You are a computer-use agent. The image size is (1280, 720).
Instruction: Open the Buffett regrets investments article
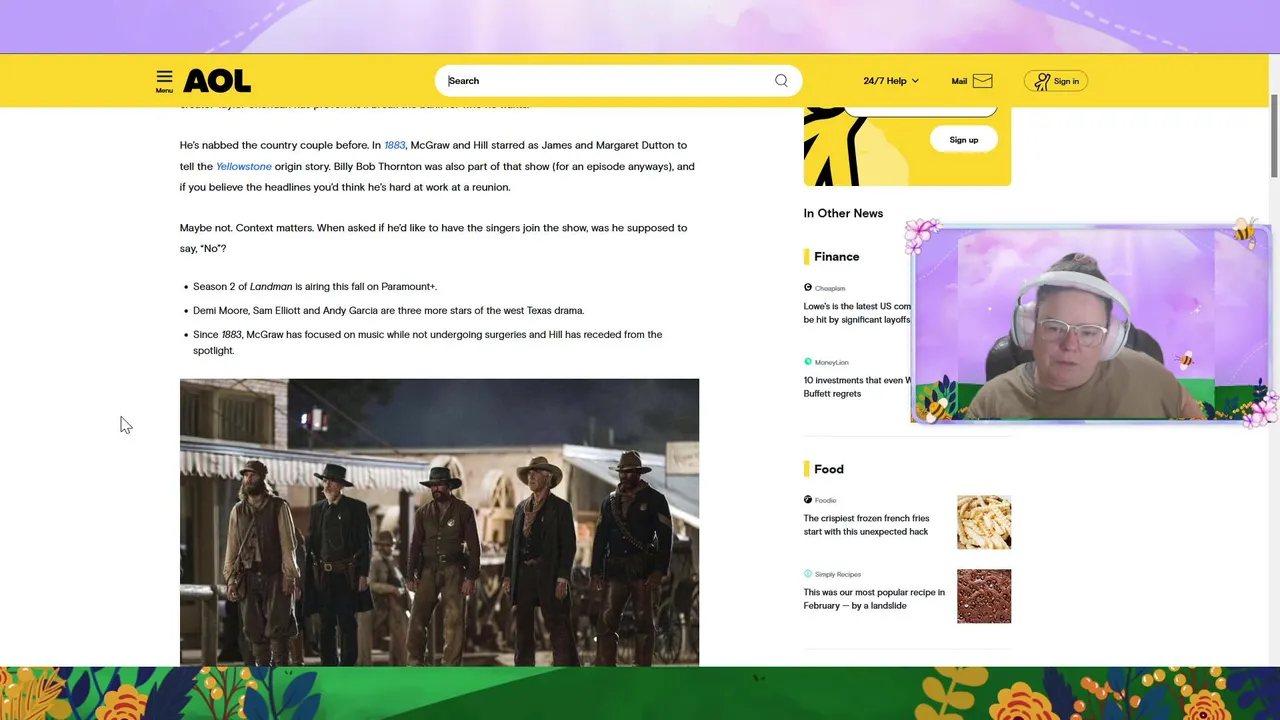pos(858,387)
